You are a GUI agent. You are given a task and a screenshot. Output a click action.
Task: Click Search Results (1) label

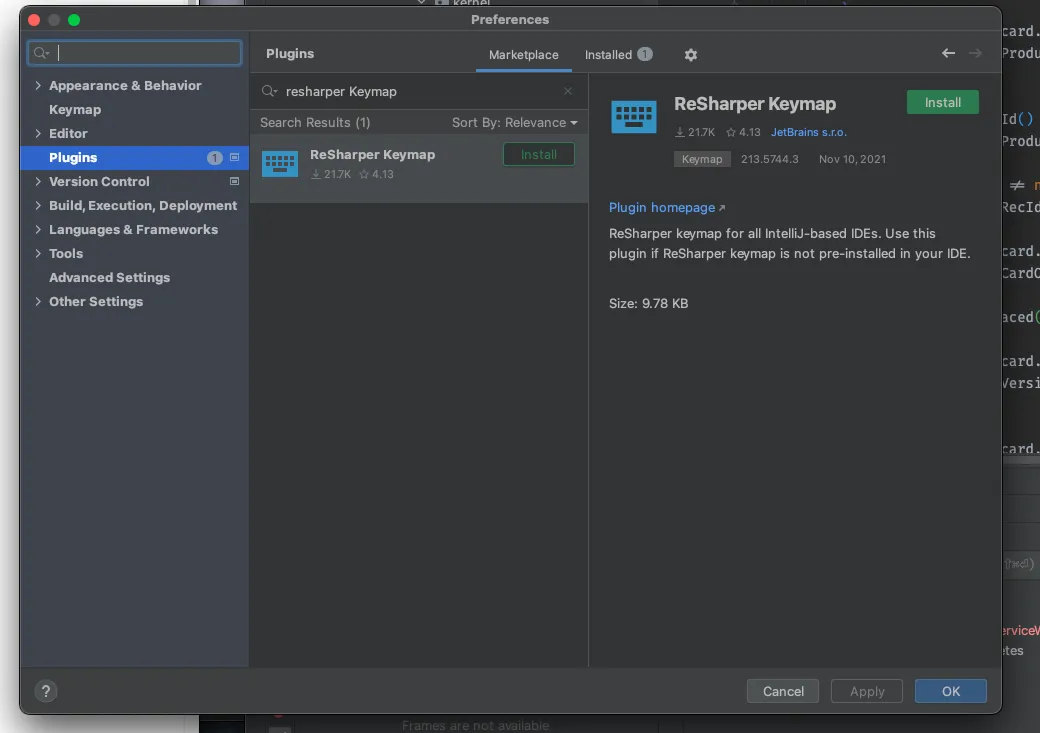315,123
